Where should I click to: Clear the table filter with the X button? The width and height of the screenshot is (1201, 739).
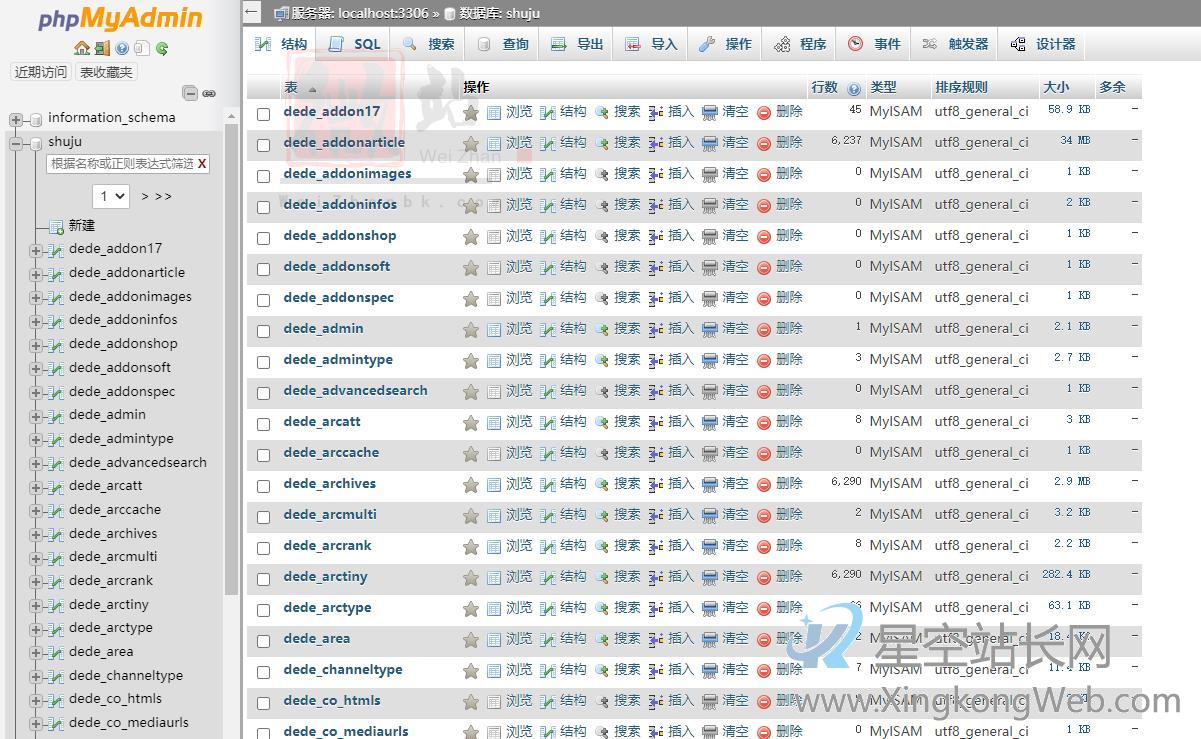point(199,162)
